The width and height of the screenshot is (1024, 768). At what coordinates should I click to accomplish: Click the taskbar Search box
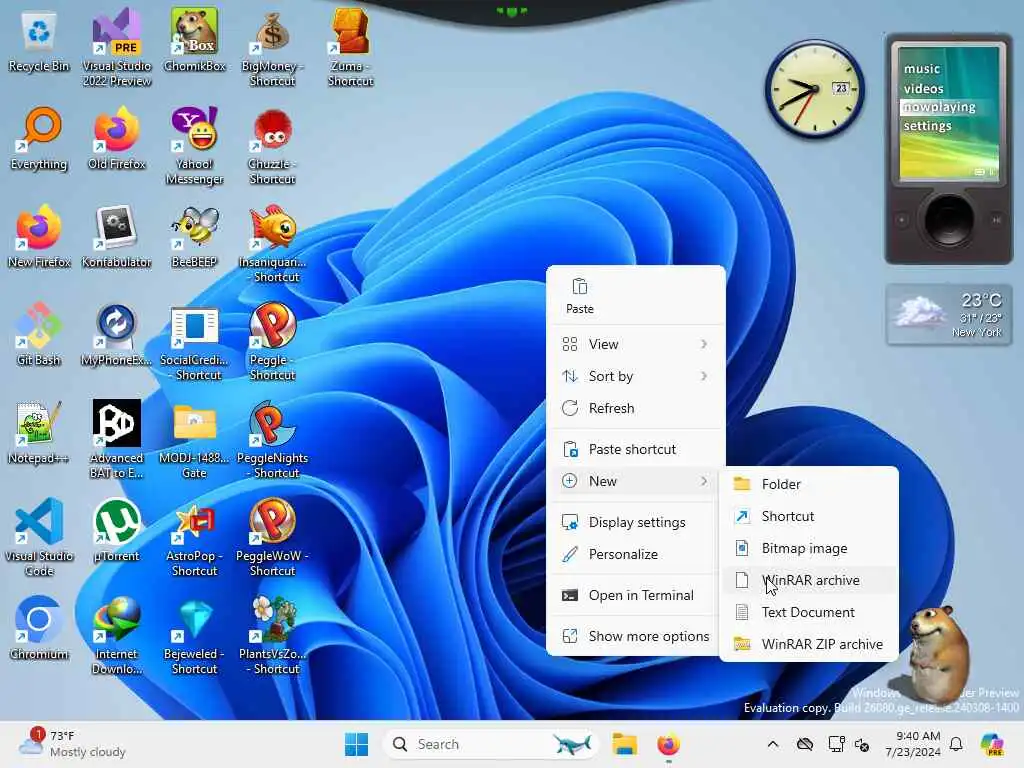click(491, 744)
